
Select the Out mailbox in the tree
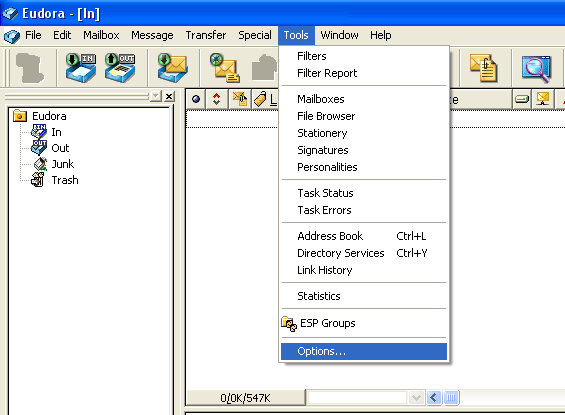(x=60, y=148)
